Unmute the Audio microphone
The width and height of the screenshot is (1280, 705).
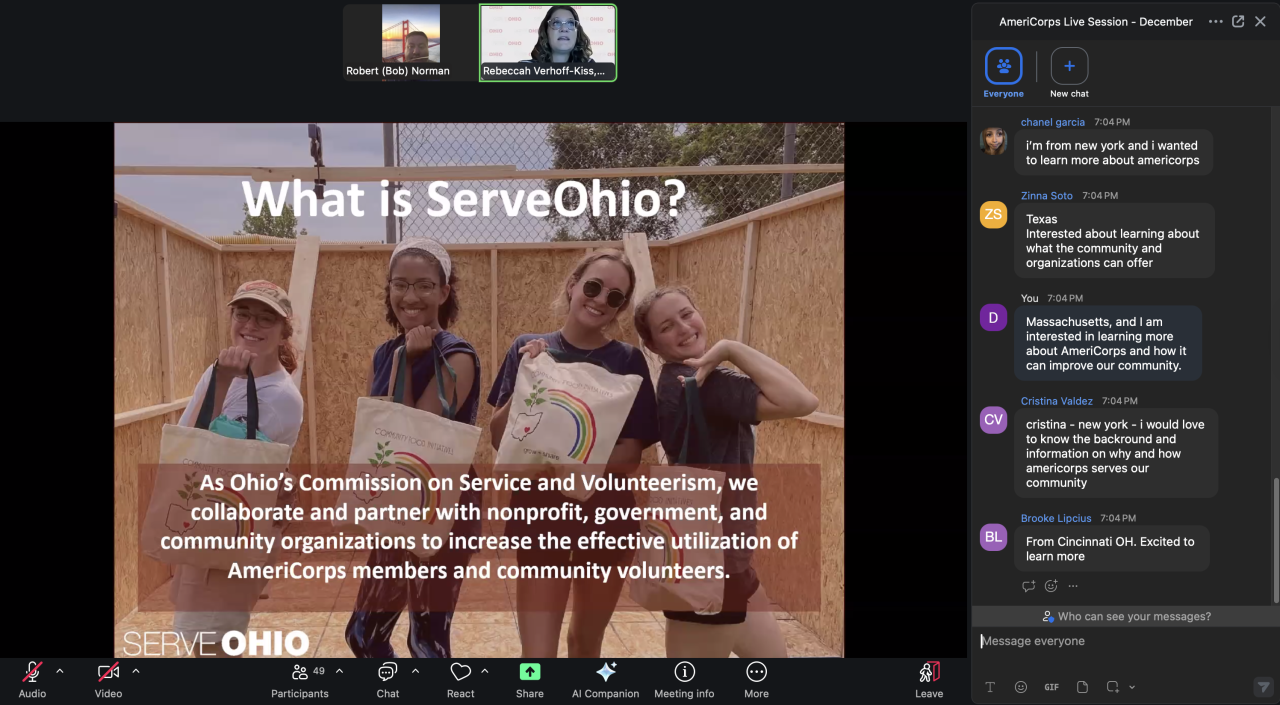(x=32, y=679)
